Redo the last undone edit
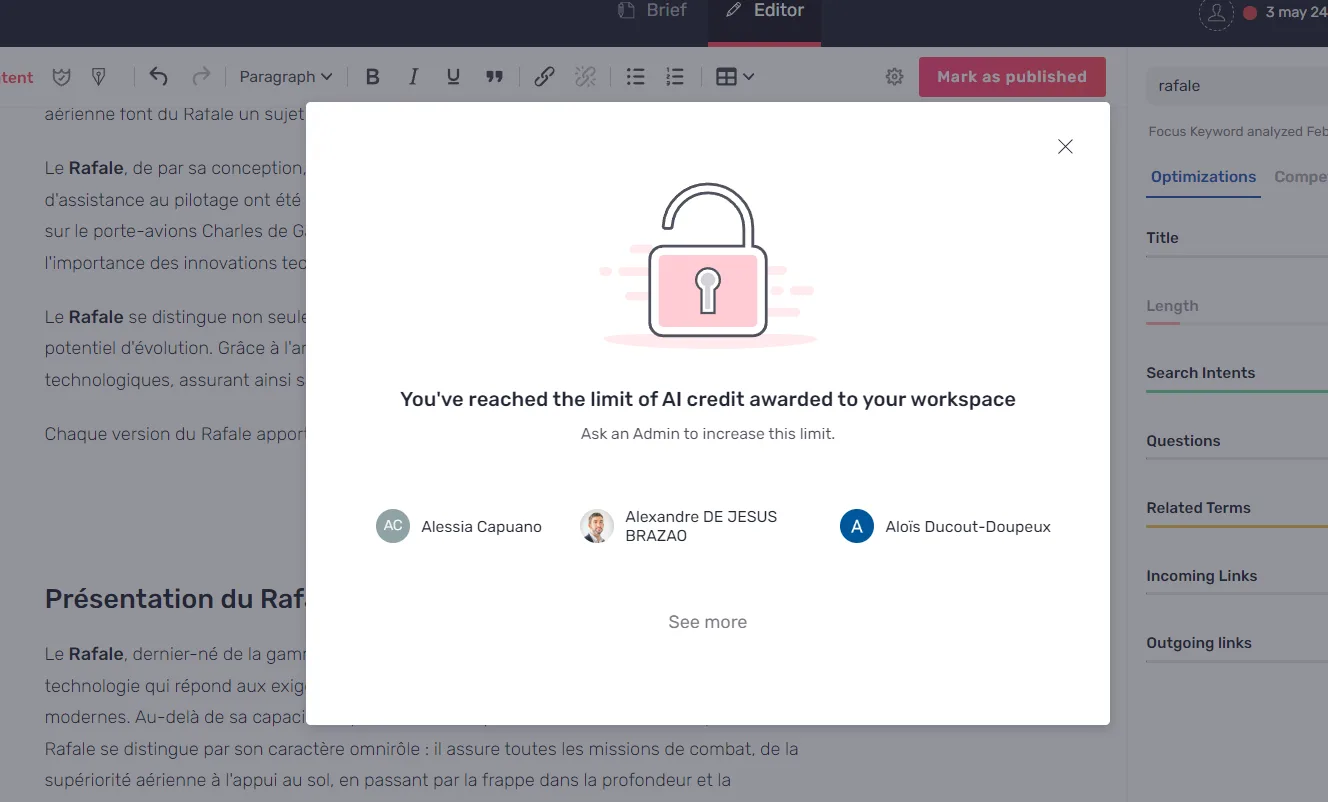Screen dimensions: 1328x802 click(x=201, y=76)
